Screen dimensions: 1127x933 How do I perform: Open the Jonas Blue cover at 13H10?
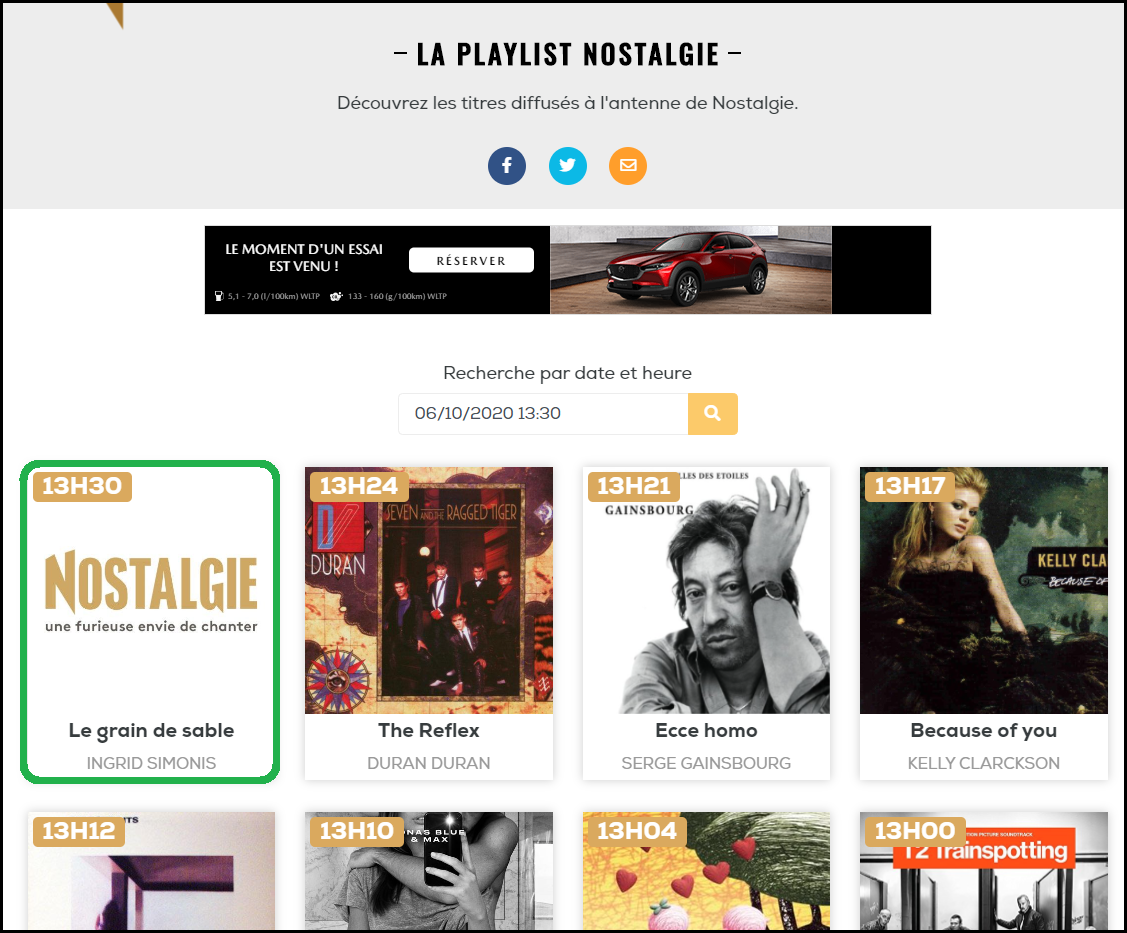[429, 870]
